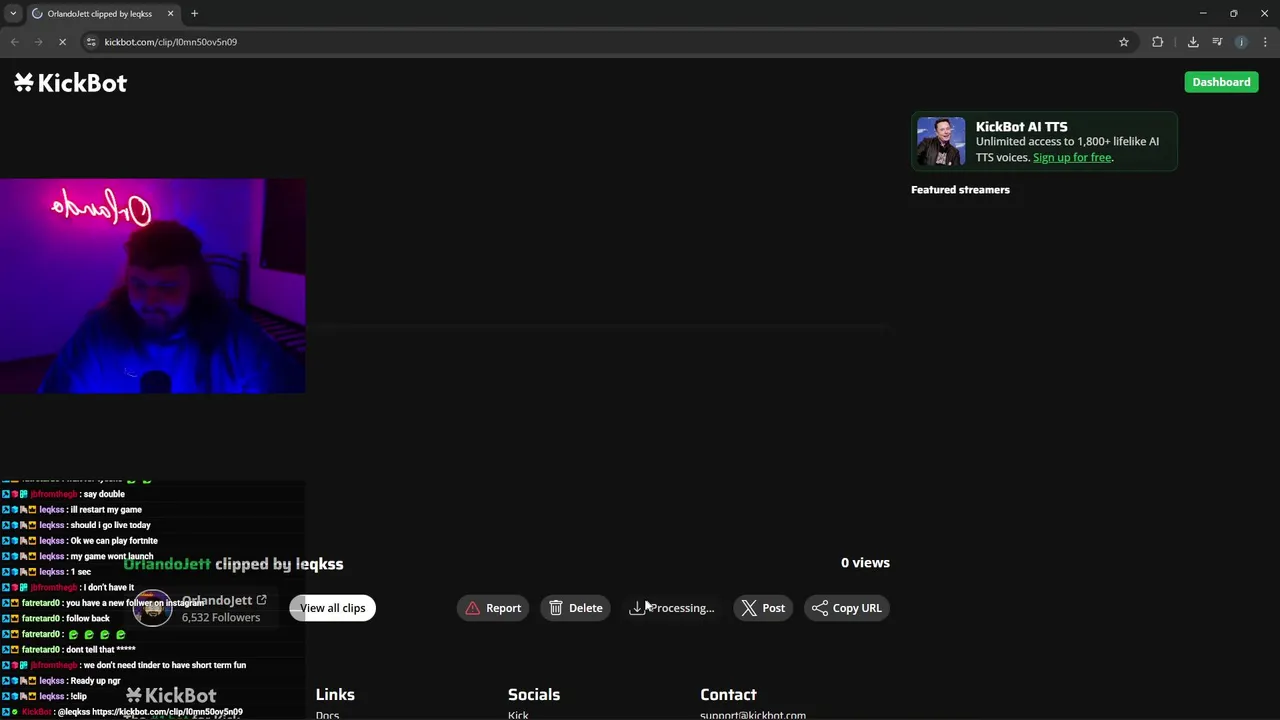Image resolution: width=1280 pixels, height=720 pixels.
Task: Click chat message 'Ok we can play fortnite'
Action: pos(114,541)
